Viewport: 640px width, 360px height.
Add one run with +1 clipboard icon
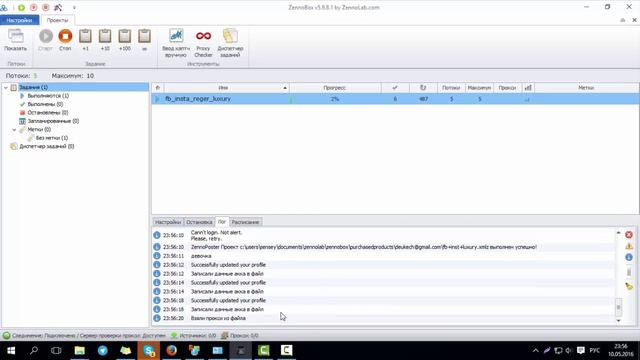pos(85,40)
